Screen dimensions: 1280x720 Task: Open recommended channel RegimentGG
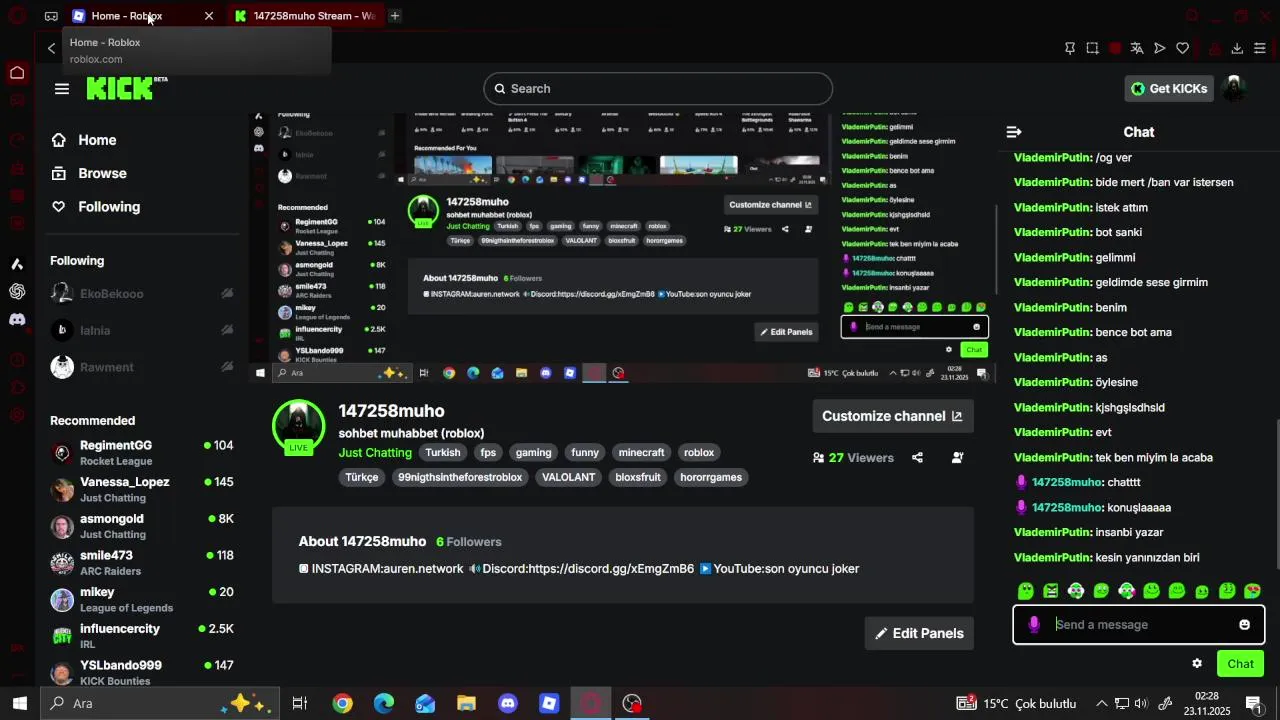(x=143, y=453)
